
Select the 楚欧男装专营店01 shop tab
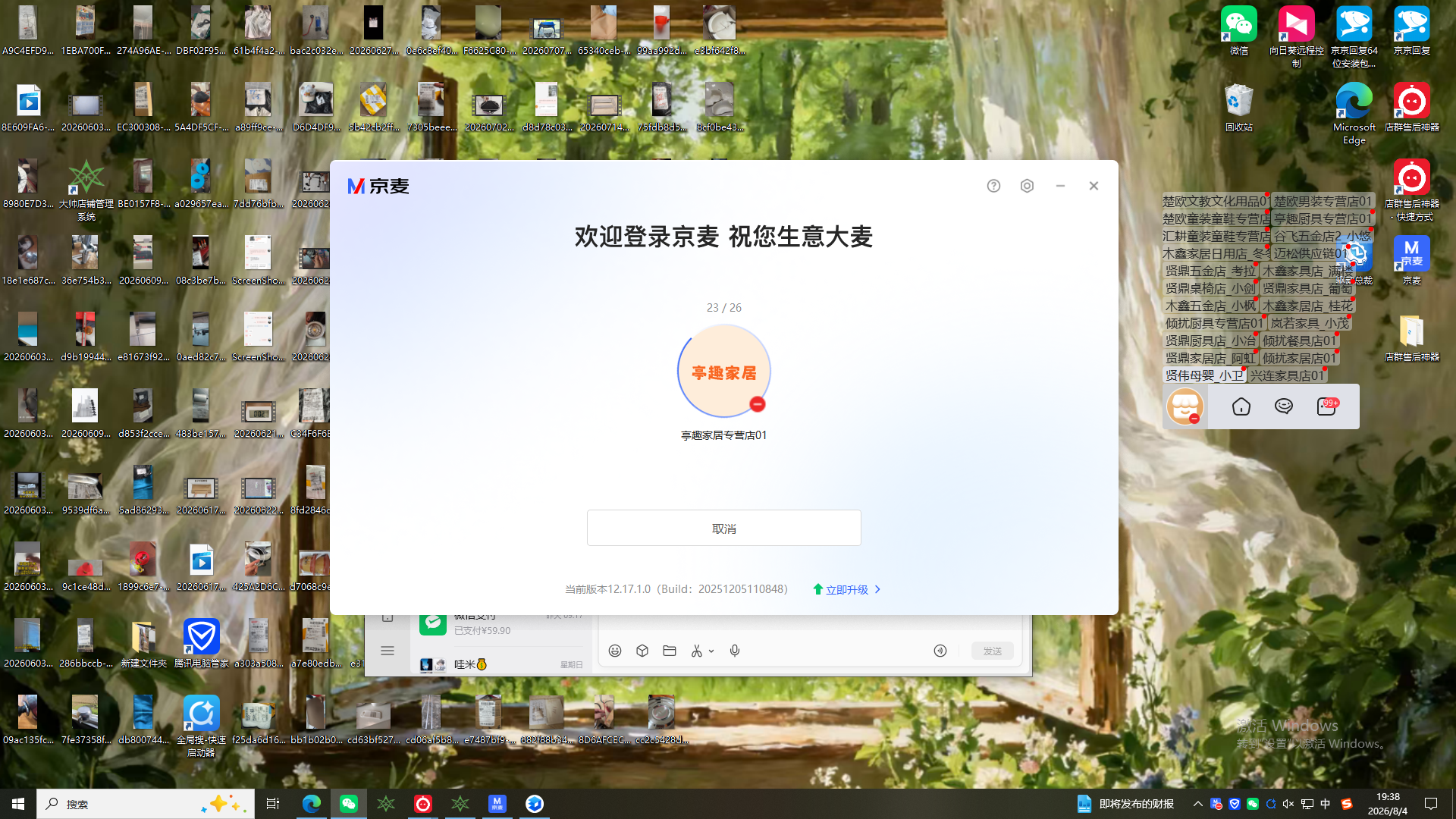pos(1323,201)
